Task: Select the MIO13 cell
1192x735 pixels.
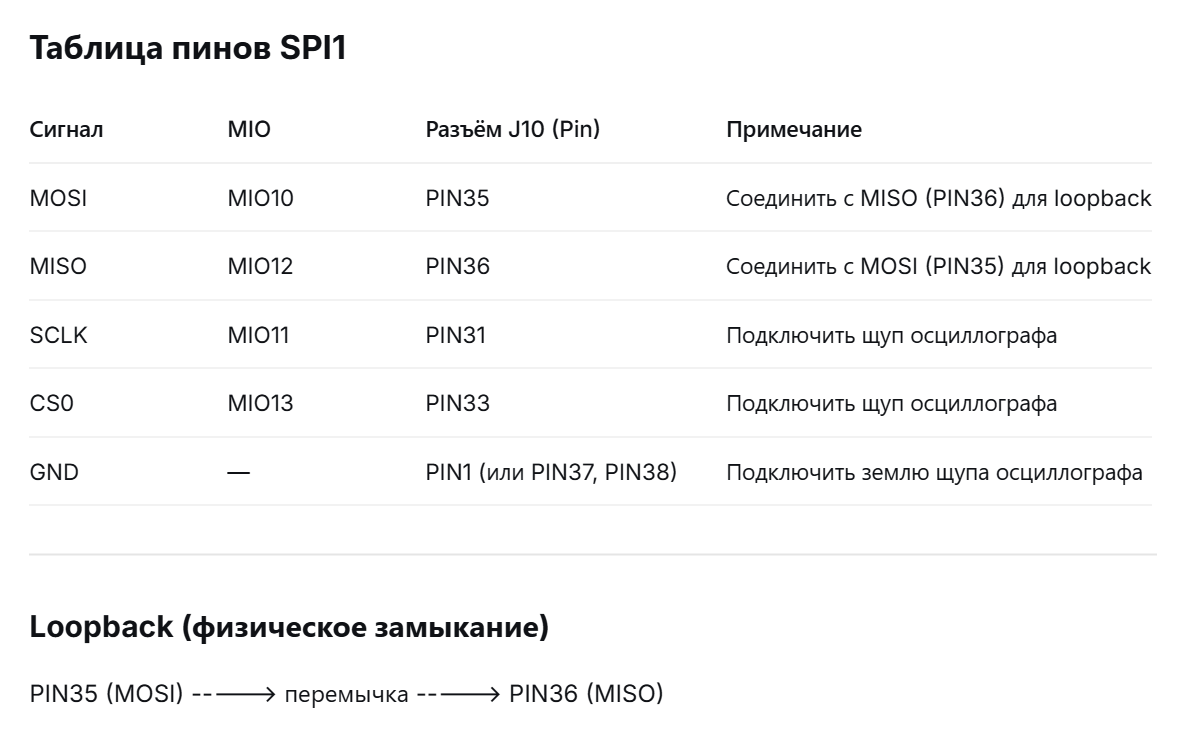Action: 260,404
